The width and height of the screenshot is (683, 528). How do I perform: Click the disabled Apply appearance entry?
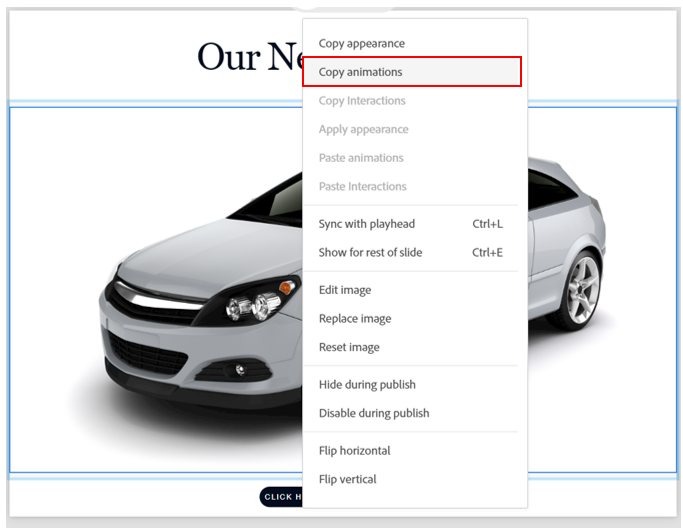click(363, 130)
